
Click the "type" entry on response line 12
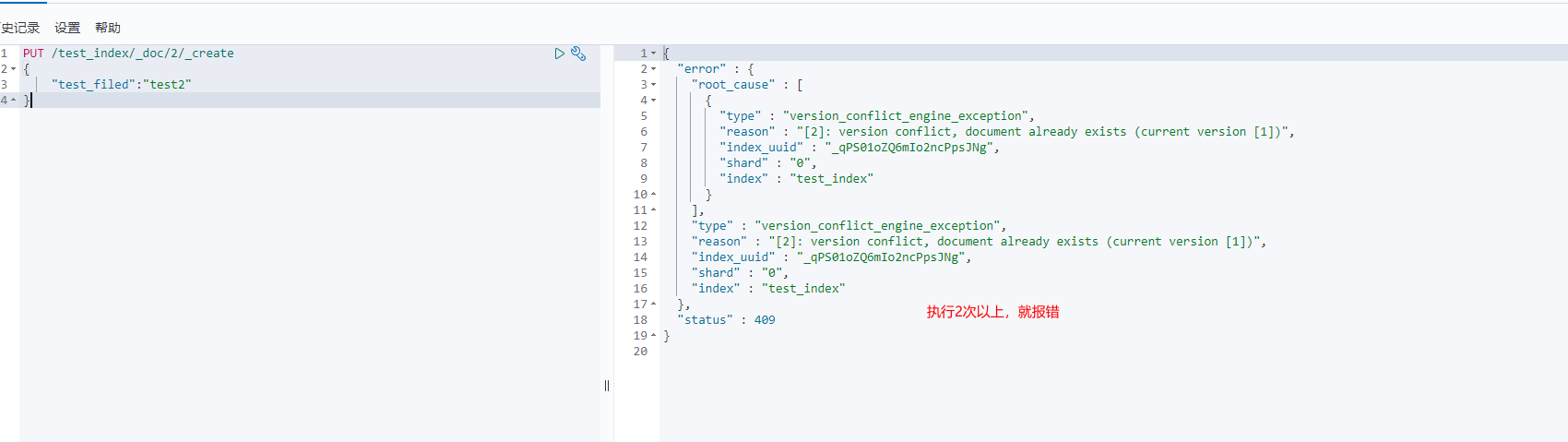(x=849, y=226)
